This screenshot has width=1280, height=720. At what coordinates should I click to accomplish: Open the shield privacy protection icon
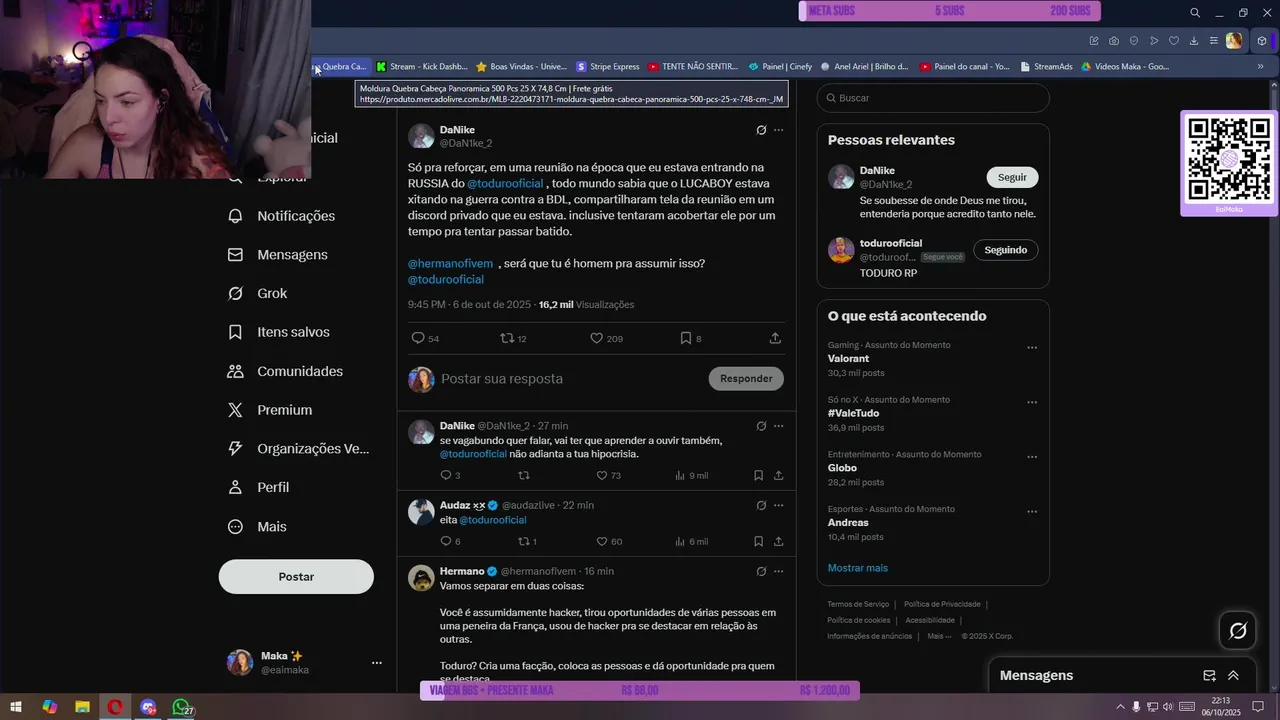pos(1134,41)
